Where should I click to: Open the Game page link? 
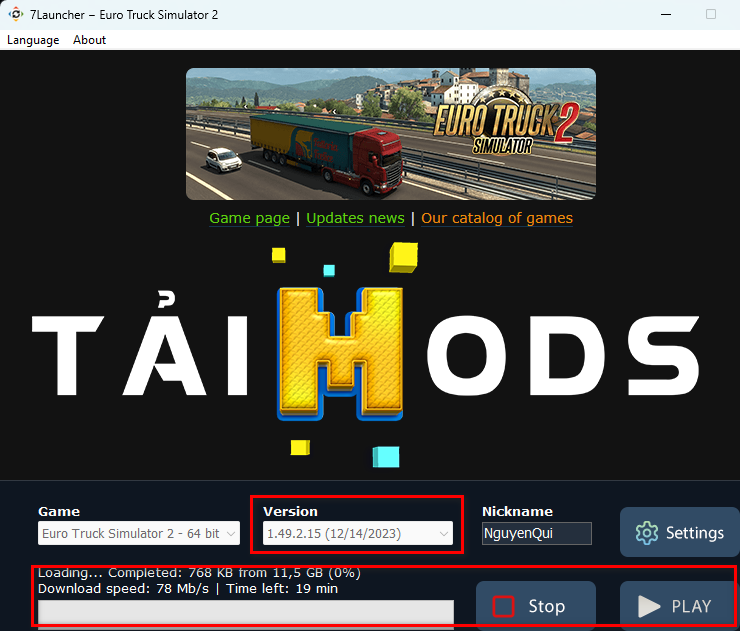tap(249, 218)
